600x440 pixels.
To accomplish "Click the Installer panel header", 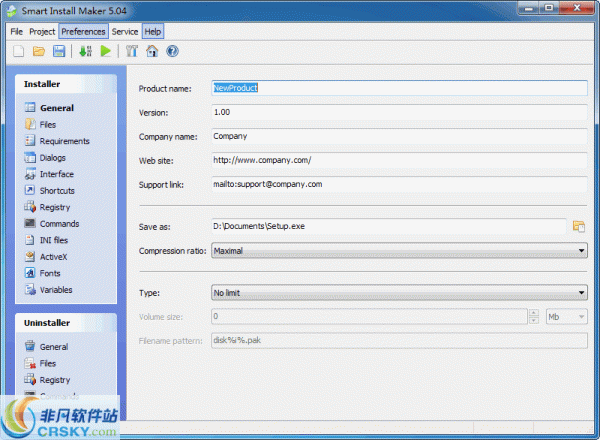I will [x=66, y=84].
